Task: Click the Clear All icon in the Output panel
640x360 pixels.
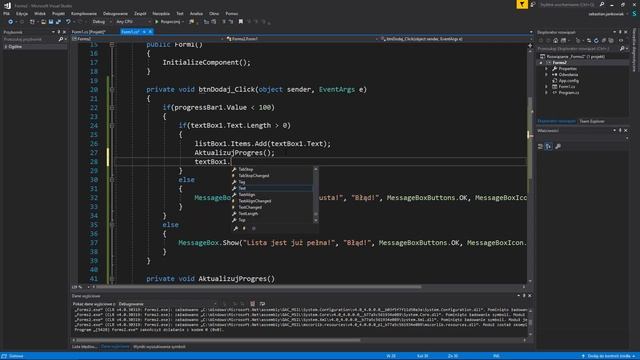Action: pos(253,304)
